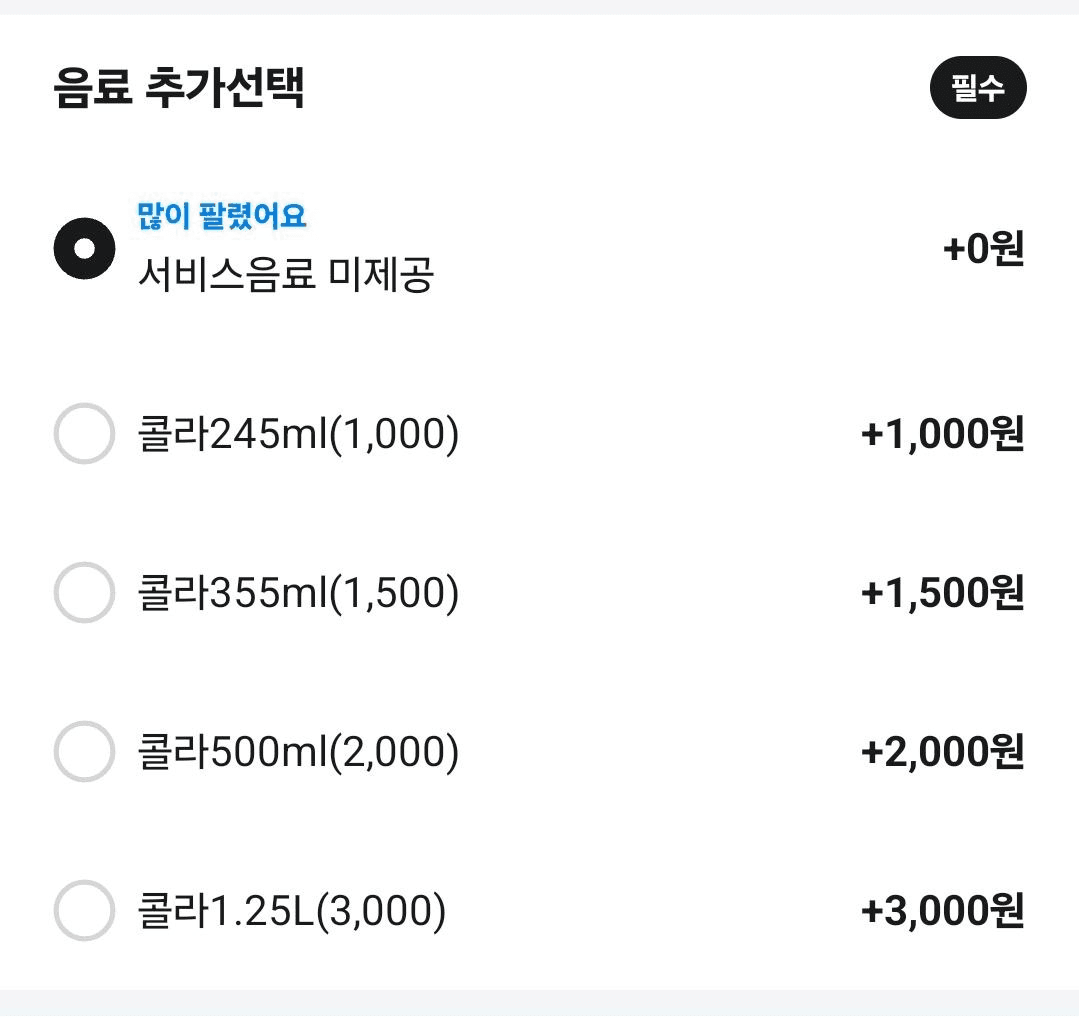
Task: Select the 콜라355ml radio button
Action: point(84,593)
